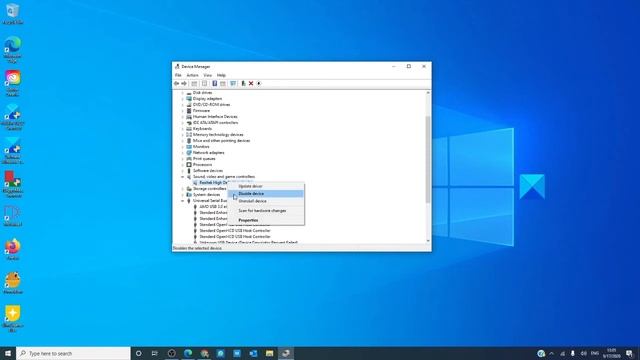Click the volume tray icon

(x=584, y=353)
